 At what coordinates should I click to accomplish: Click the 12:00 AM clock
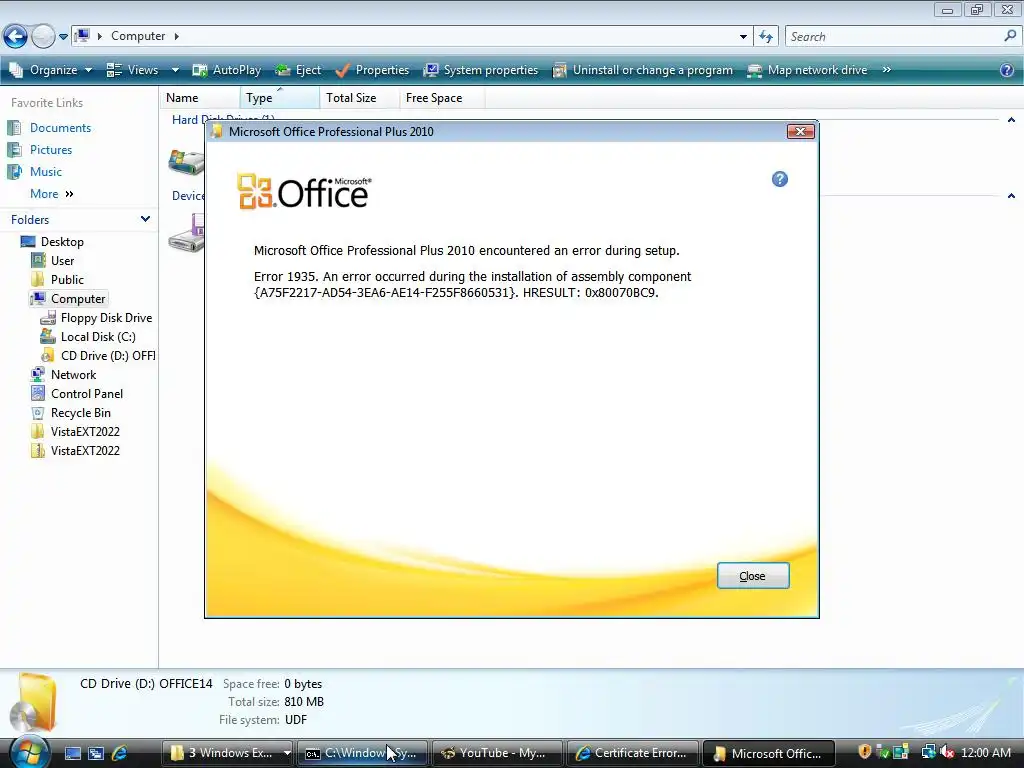[x=986, y=753]
